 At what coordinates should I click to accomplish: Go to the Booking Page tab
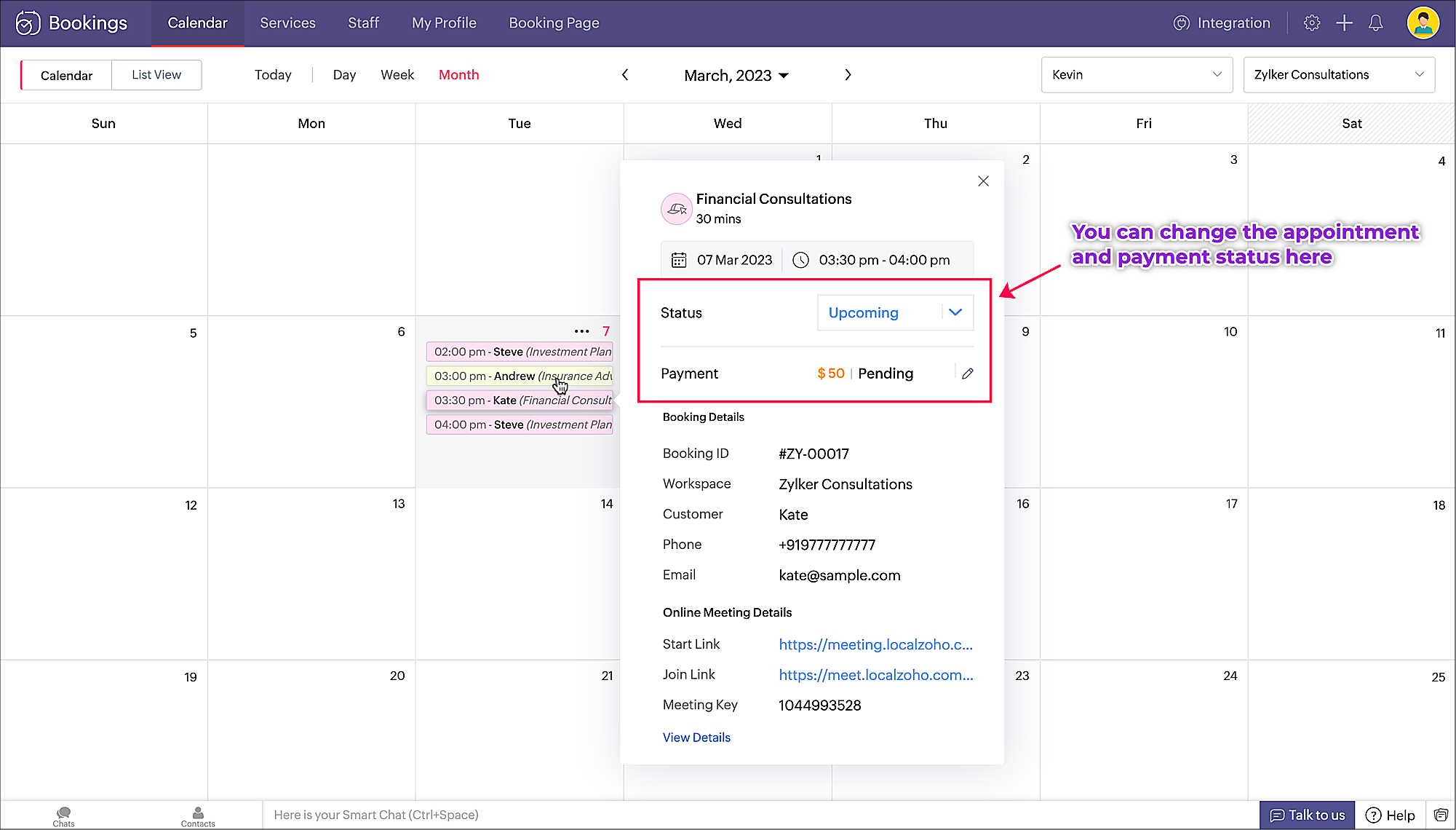(554, 23)
